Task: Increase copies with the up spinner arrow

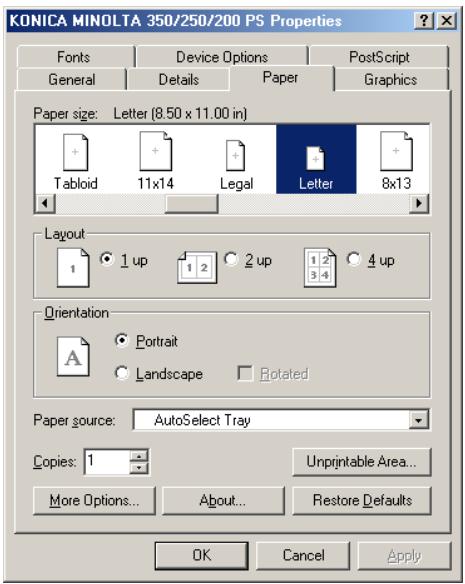Action: 139,456
